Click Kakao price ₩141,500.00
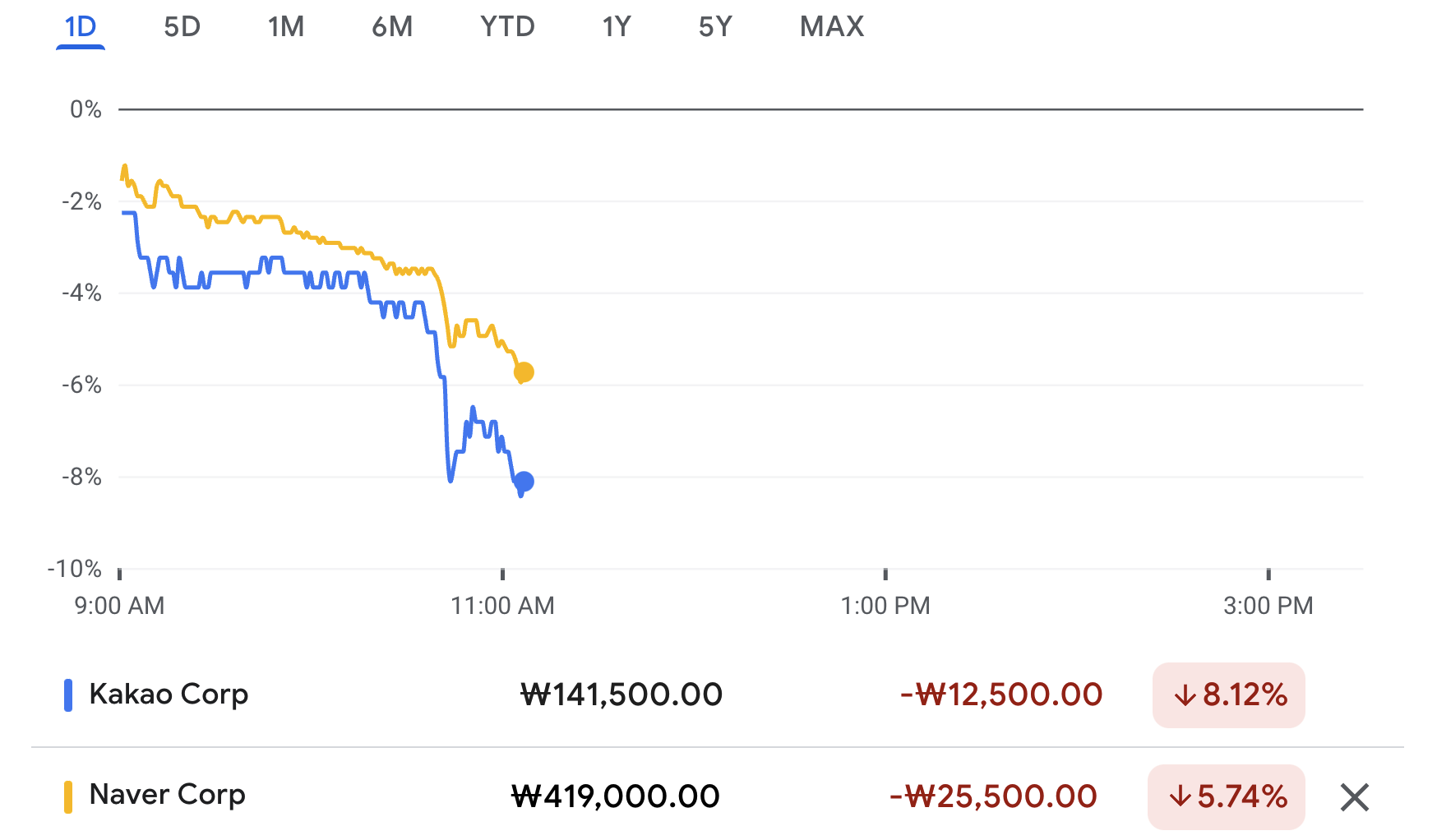Viewport: 1437px width, 840px height. [621, 695]
